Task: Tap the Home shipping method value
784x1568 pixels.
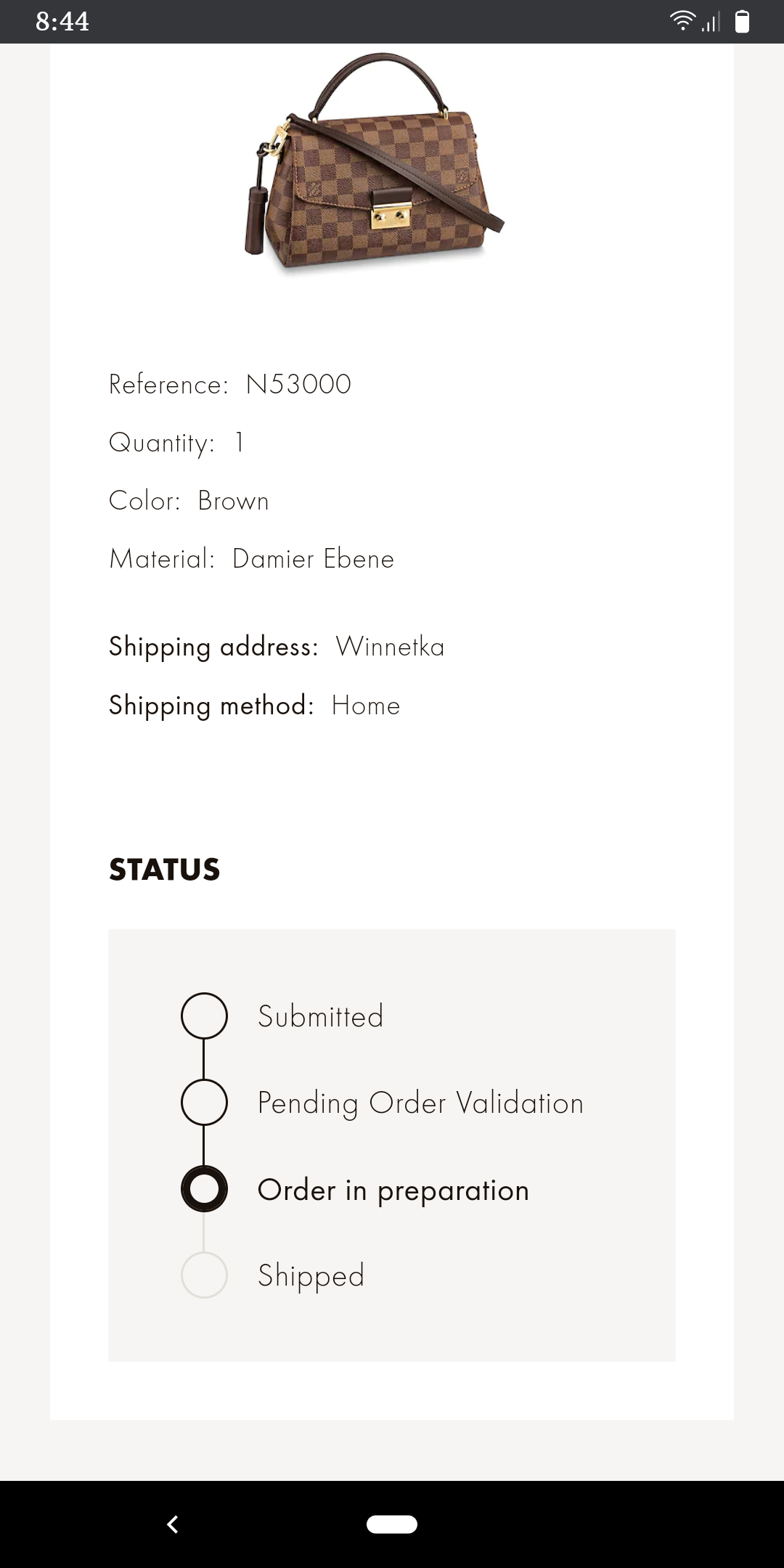Action: (366, 706)
